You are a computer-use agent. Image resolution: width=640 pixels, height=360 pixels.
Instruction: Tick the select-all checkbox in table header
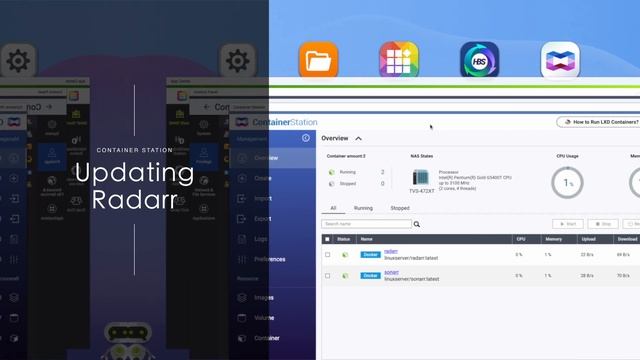coord(327,239)
